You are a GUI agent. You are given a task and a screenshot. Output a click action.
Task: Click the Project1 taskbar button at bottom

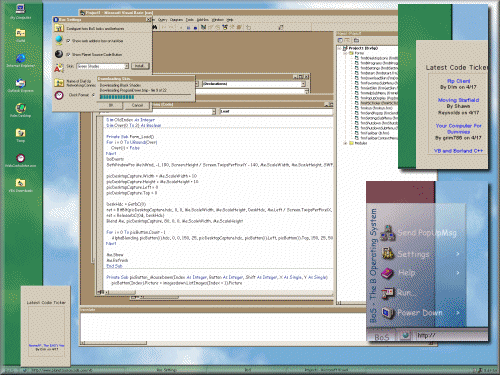pyautogui.click(x=326, y=370)
